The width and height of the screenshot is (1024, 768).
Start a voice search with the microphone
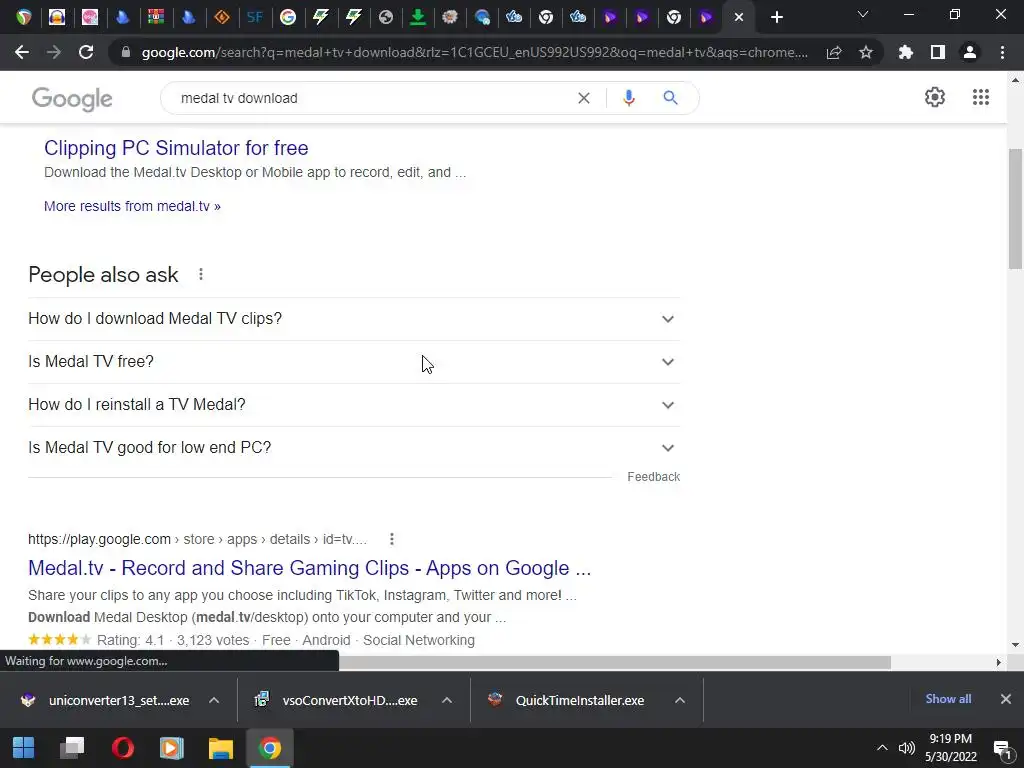629,98
